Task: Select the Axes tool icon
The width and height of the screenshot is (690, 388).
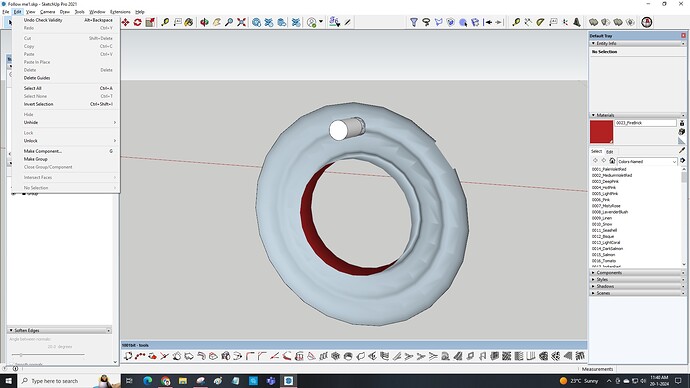Action: pos(565,22)
